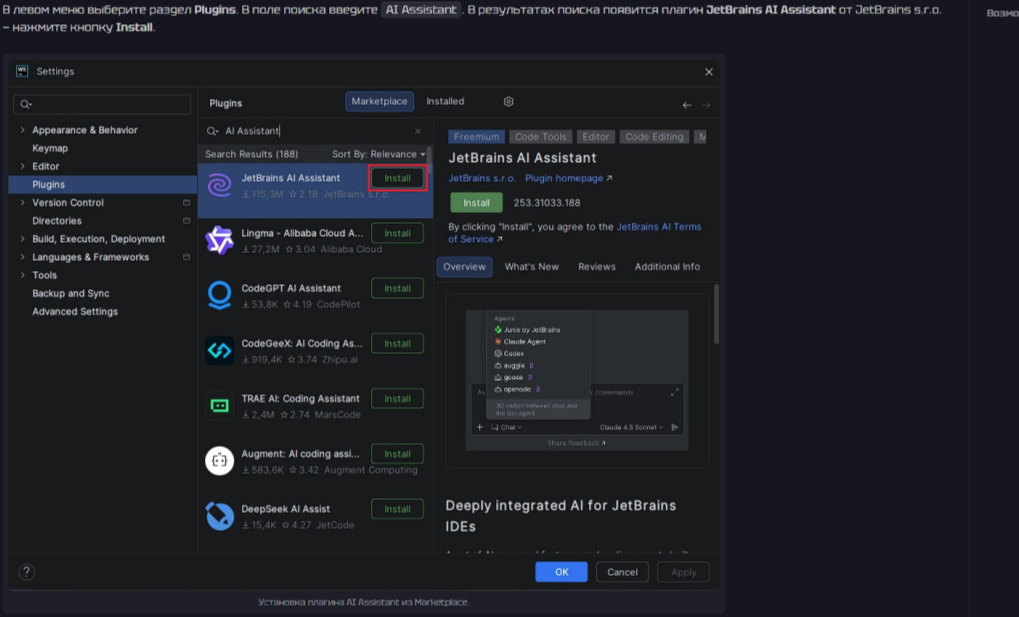The width and height of the screenshot is (1019, 617).
Task: Select the CodeGPT AI Assistant plugin icon
Action: point(219,295)
